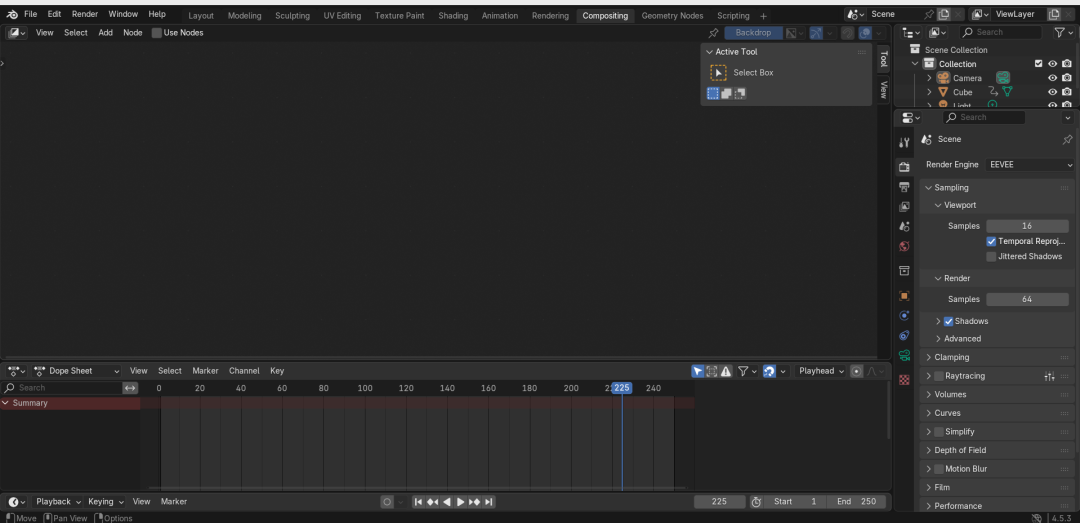Click the play animation button
This screenshot has height=523, width=1080.
(461, 502)
